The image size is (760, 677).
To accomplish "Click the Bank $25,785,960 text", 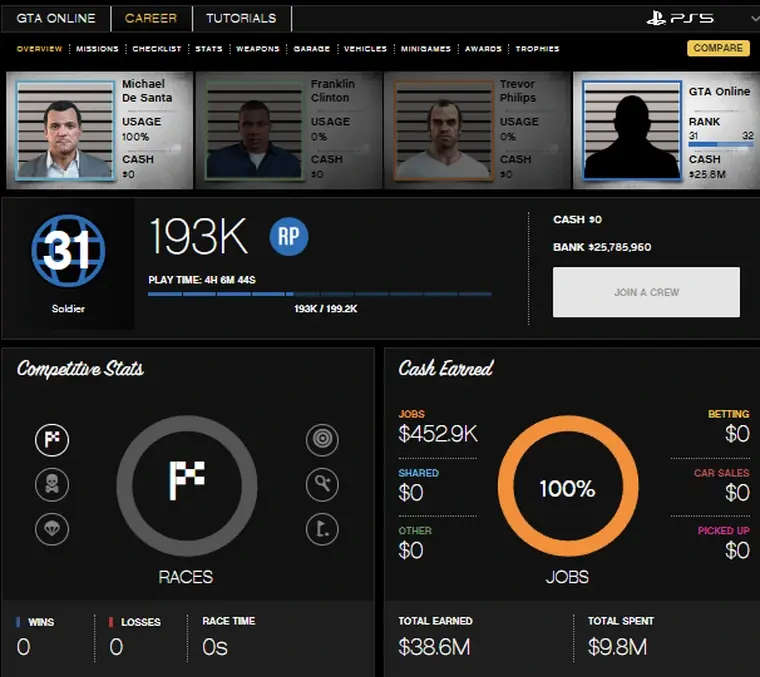I will click(x=602, y=247).
